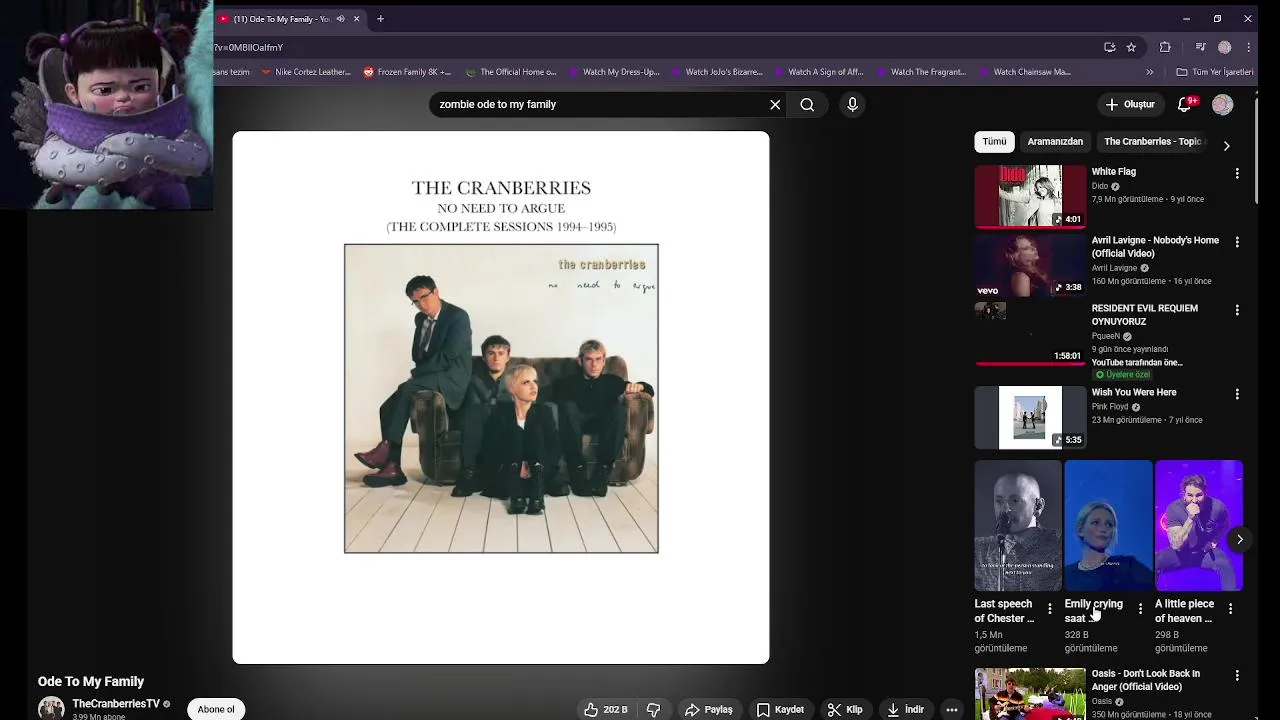The image size is (1280, 720).
Task: Open Frozen Family 8K bookmark
Action: click(407, 72)
